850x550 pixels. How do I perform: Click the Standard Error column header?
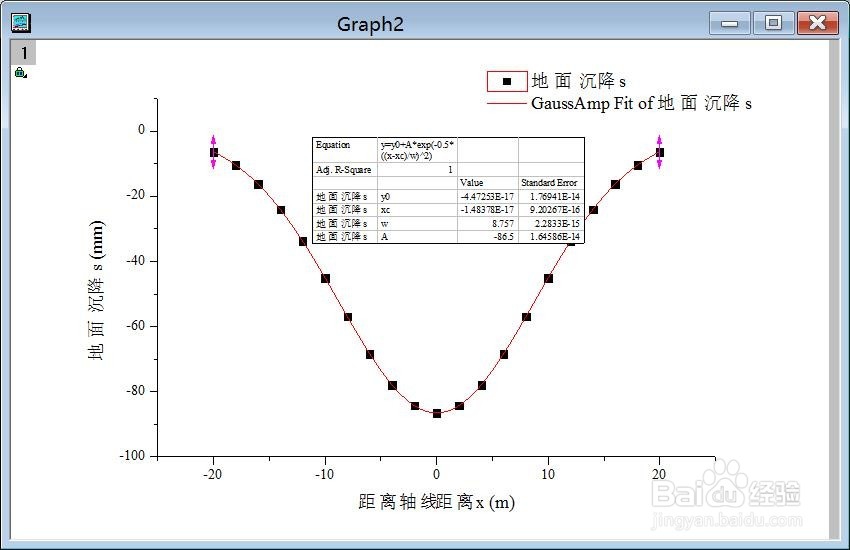[x=549, y=183]
